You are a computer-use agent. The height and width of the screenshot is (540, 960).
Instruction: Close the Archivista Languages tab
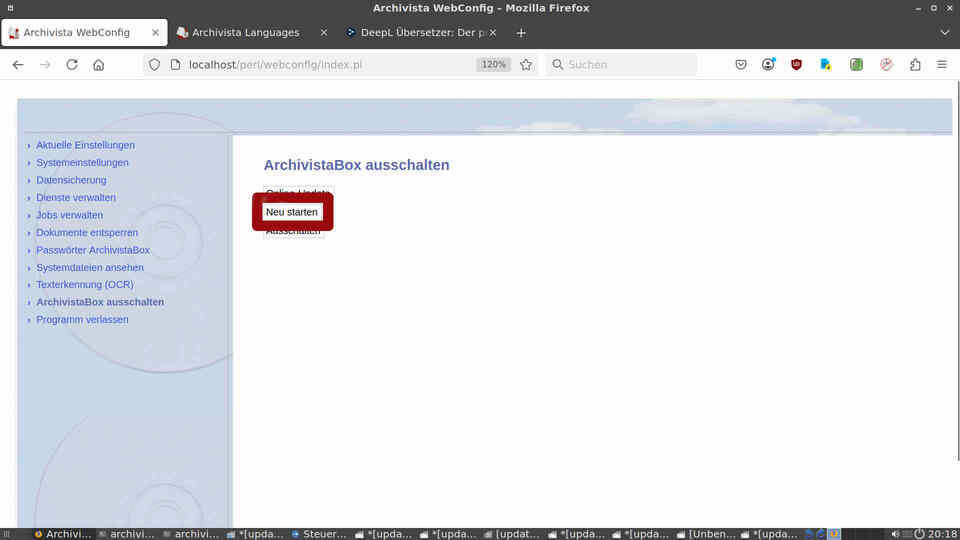point(324,32)
